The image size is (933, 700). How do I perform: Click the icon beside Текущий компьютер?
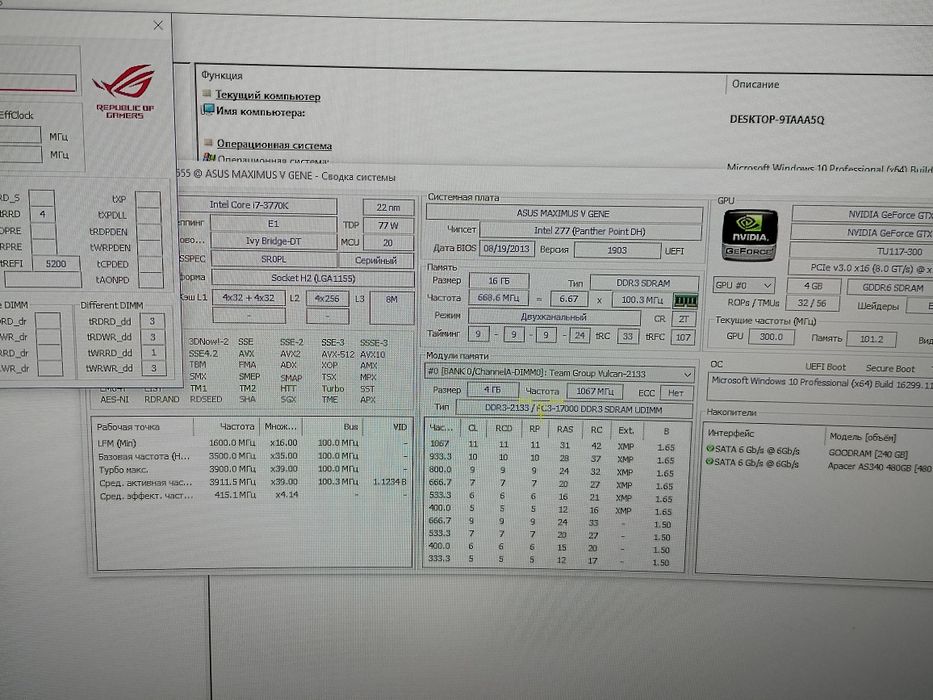pos(207,93)
